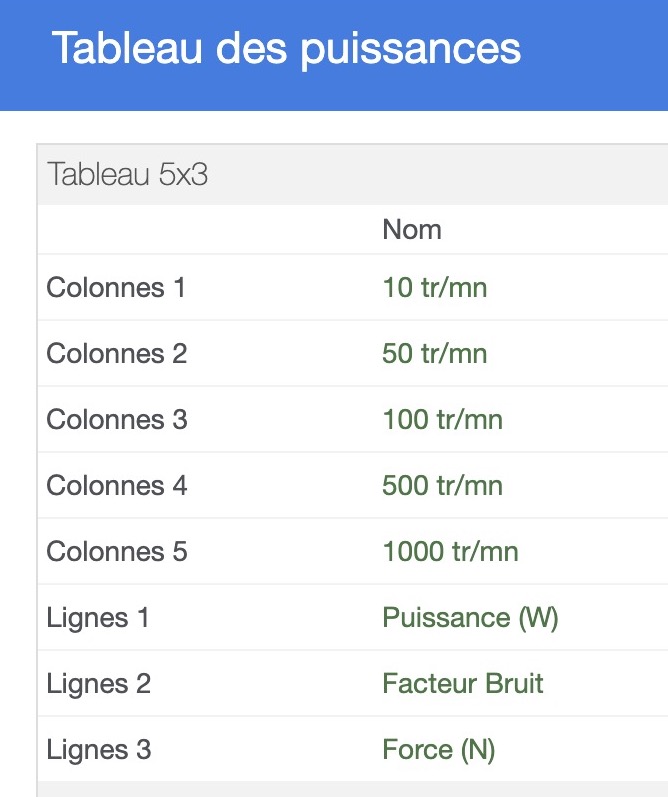This screenshot has height=797, width=668.
Task: Choose the Colonnes 5 row label
Action: click(117, 551)
